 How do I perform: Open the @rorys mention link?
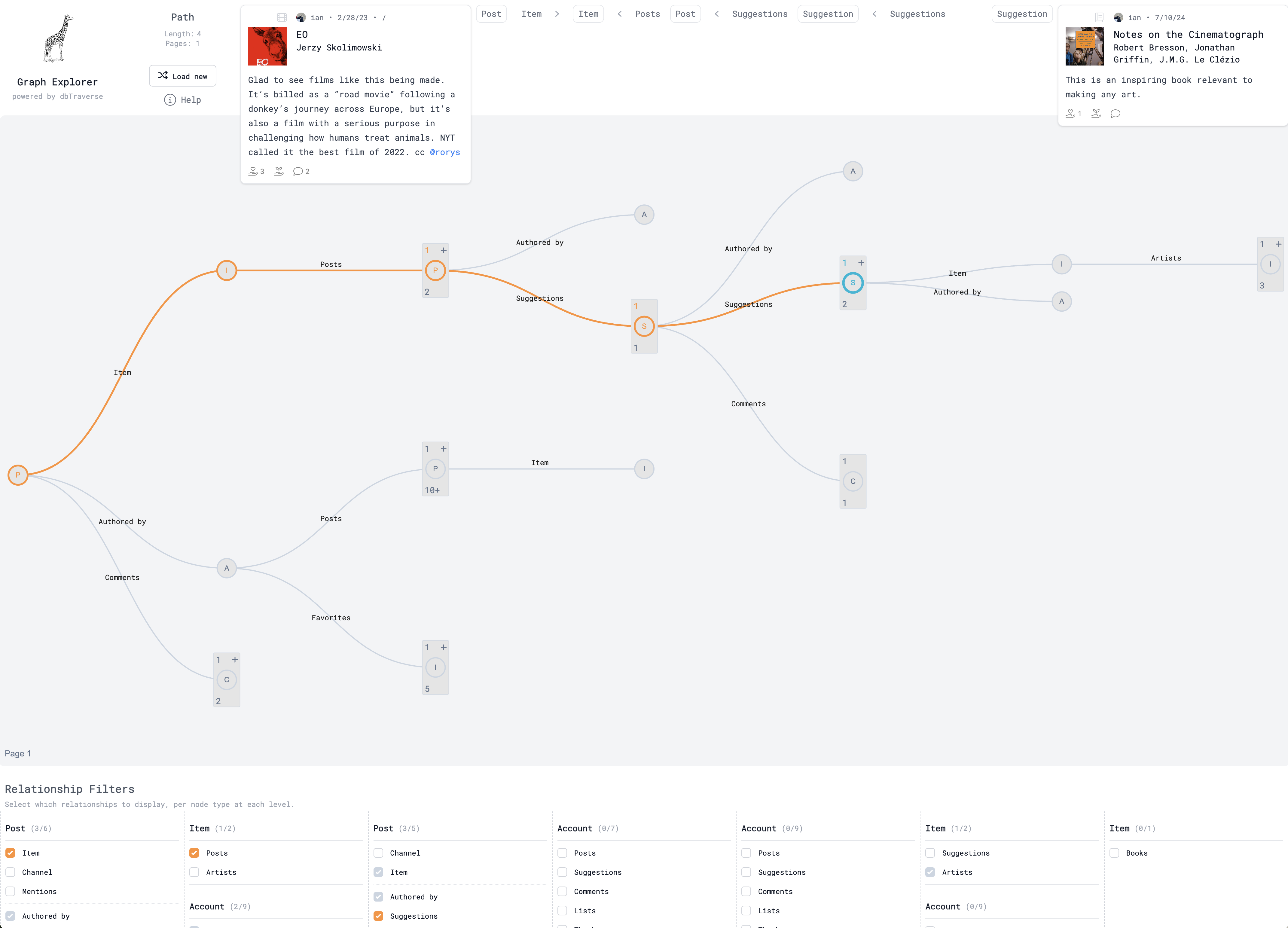point(445,152)
